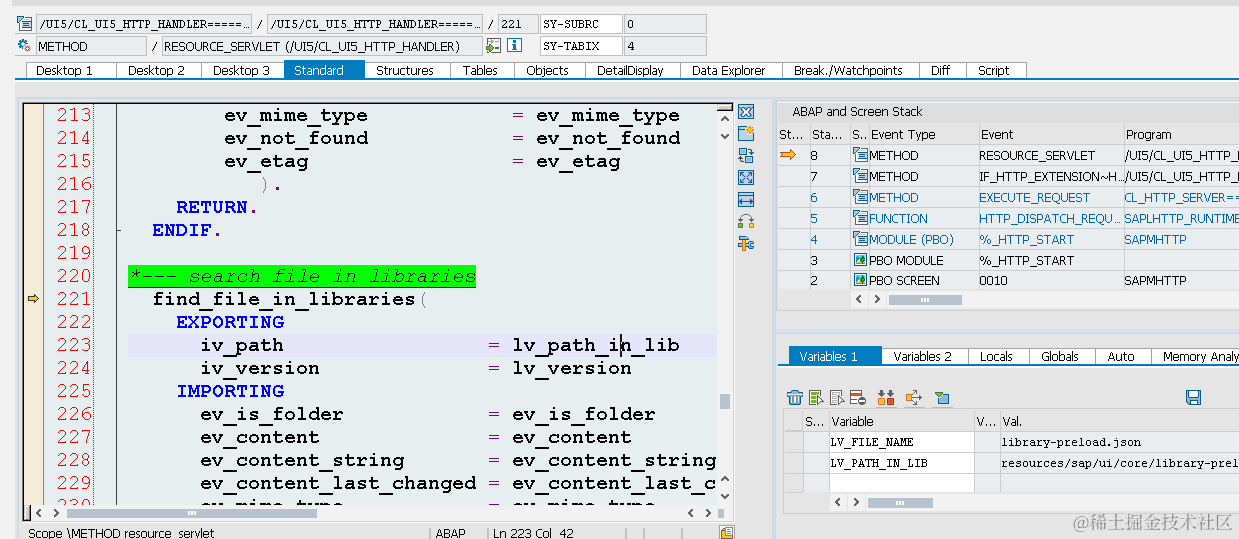Screen dimensions: 1239x539
Task: Click the Variable column header
Action: 901,421
